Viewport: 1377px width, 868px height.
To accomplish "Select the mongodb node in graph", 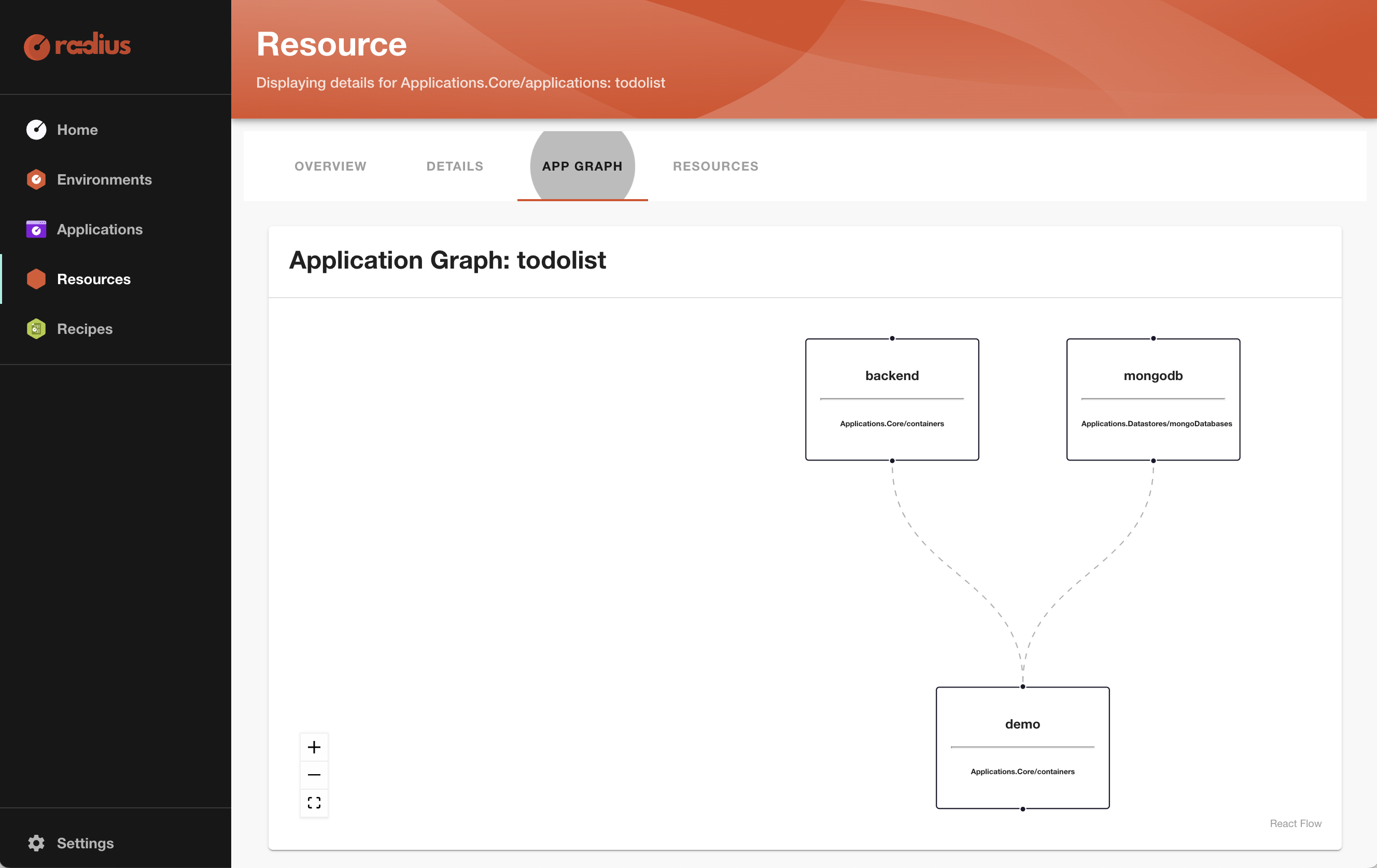I will (1154, 400).
